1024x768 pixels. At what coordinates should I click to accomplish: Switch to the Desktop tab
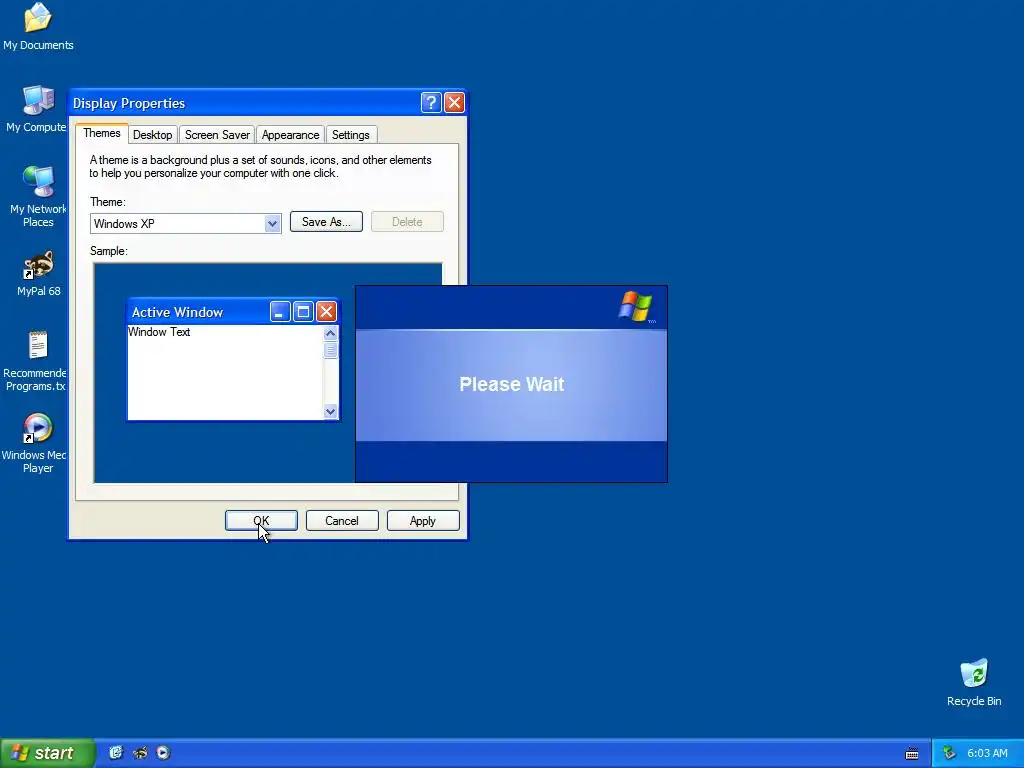point(152,135)
